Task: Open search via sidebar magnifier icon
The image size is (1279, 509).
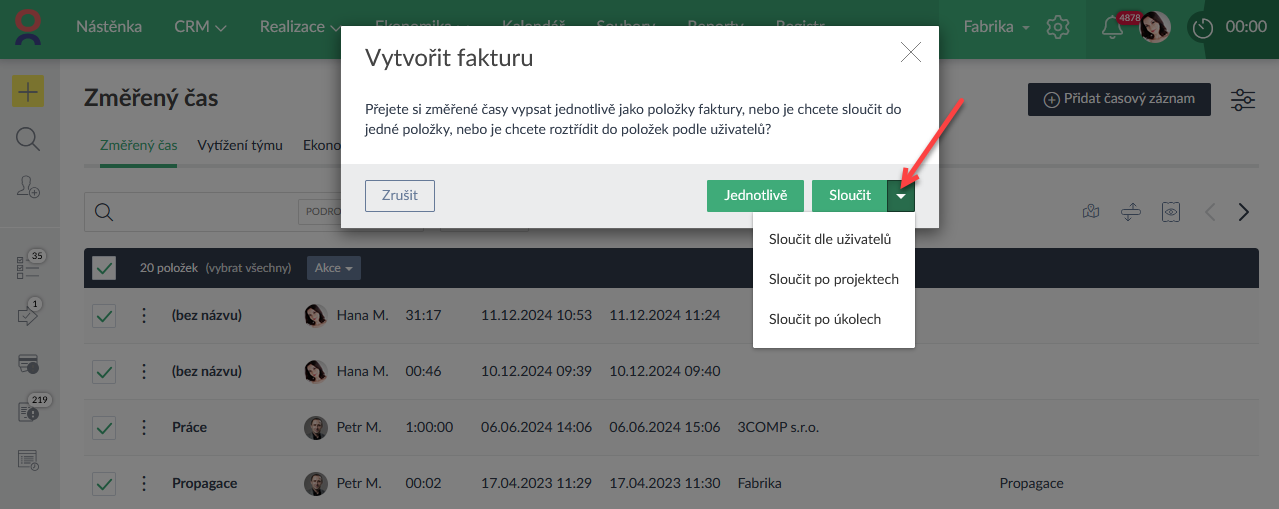Action: (28, 139)
